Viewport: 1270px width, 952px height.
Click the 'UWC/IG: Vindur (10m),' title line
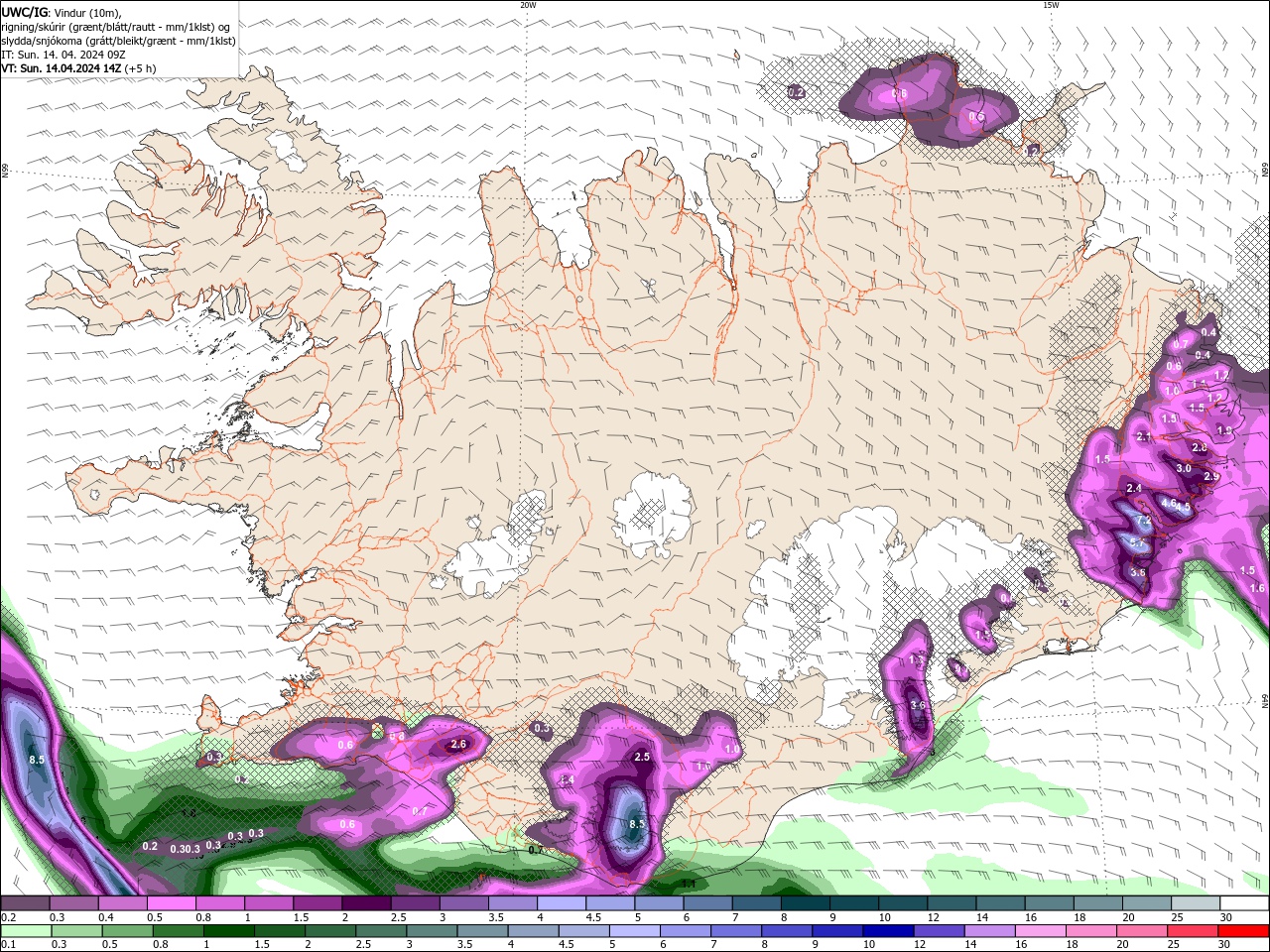point(62,13)
